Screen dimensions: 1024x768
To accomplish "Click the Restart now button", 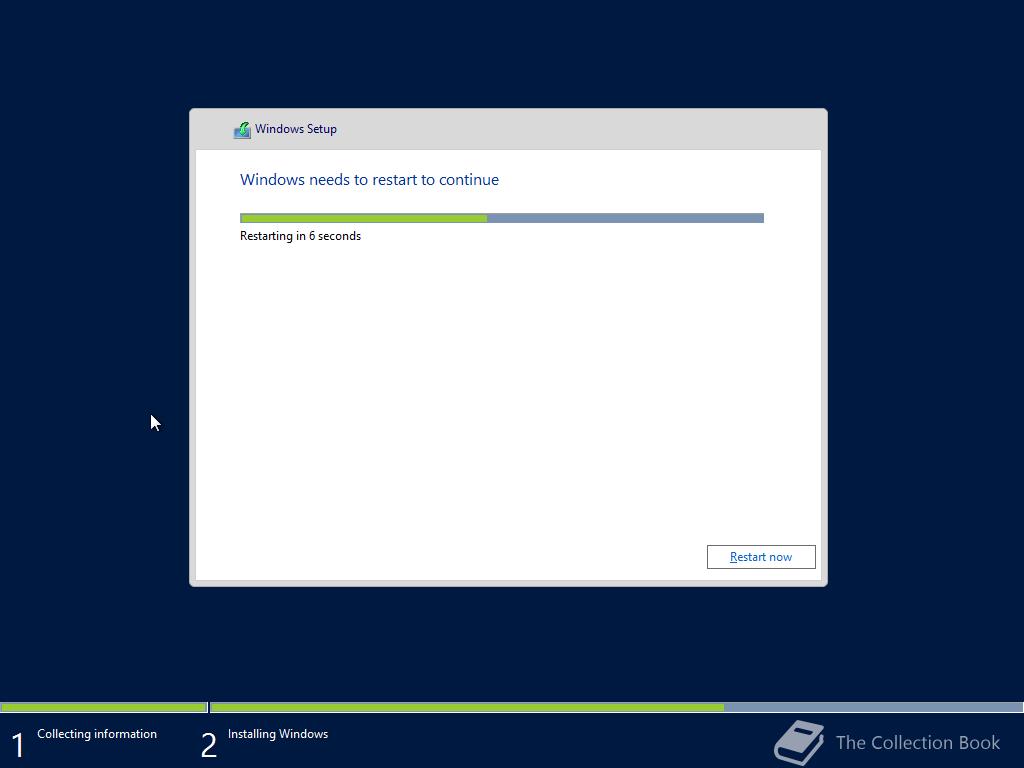I will point(761,557).
